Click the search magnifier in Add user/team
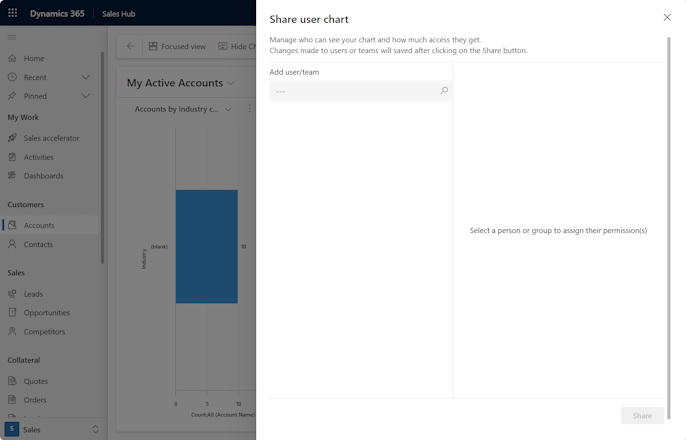This screenshot has height=440, width=687. click(444, 91)
